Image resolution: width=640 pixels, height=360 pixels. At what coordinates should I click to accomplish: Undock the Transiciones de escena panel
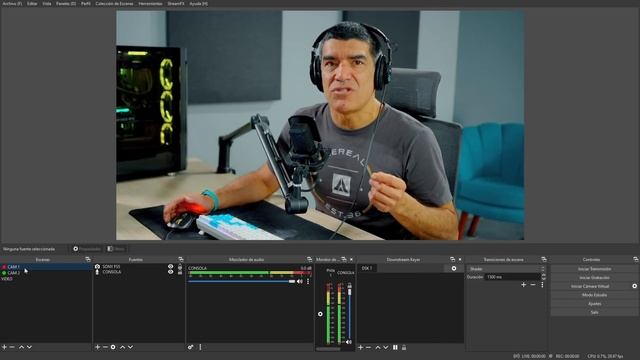pos(544,259)
